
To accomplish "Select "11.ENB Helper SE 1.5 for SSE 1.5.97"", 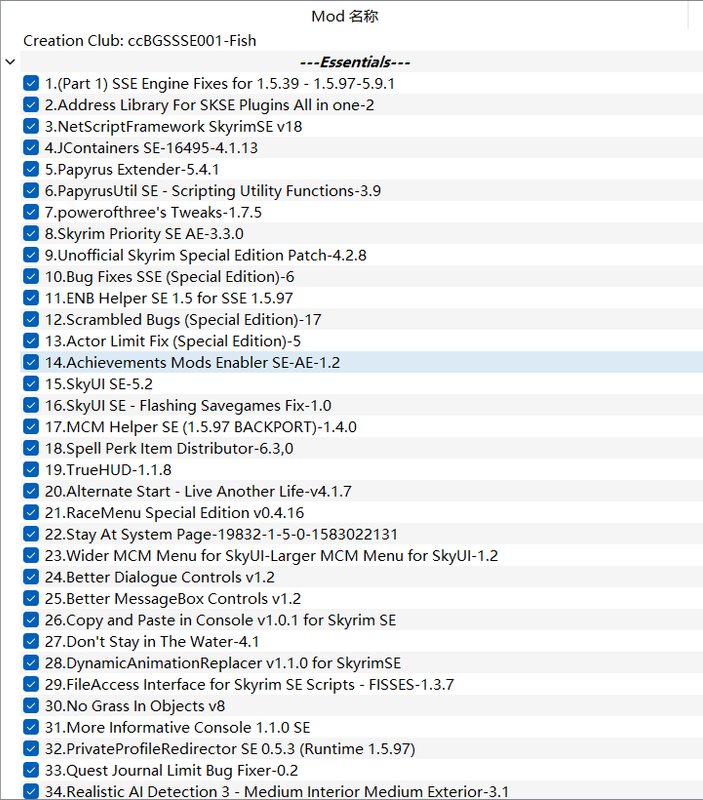I will [169, 297].
